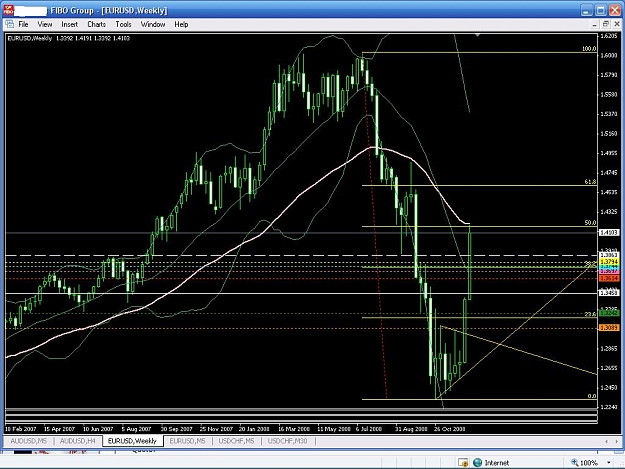Screen dimensions: 625x469
Task: Click the 6 Jul 2008 date label
Action: (x=369, y=429)
